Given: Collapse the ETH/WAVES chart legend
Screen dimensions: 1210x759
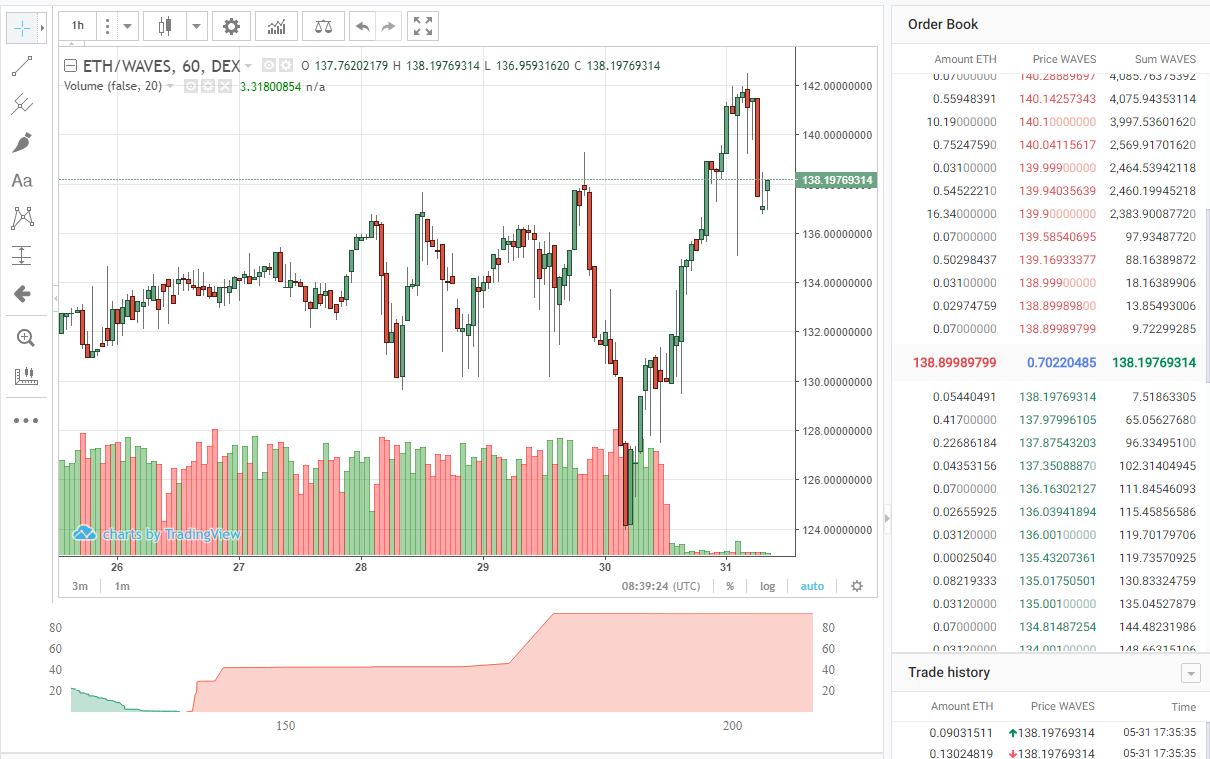Looking at the screenshot, I should [71, 66].
